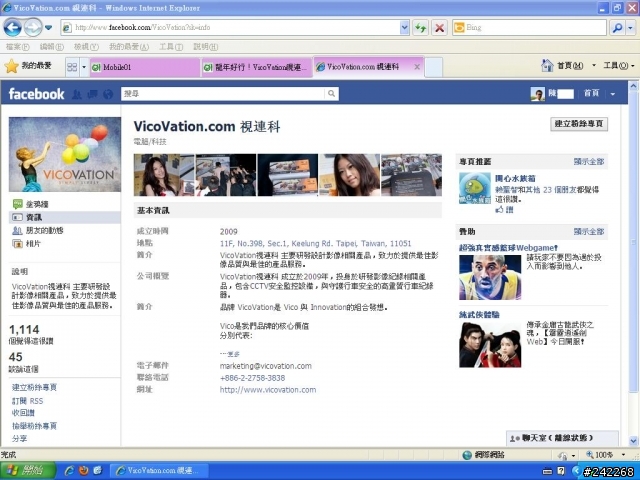Open the 編輯(E) menu
The image size is (640, 480).
point(51,47)
